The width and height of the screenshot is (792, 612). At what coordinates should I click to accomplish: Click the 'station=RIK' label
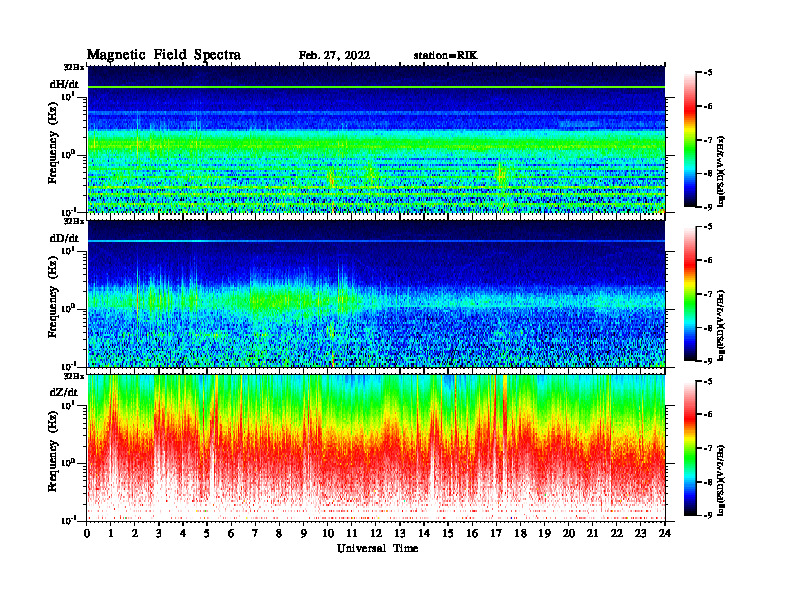[x=445, y=56]
